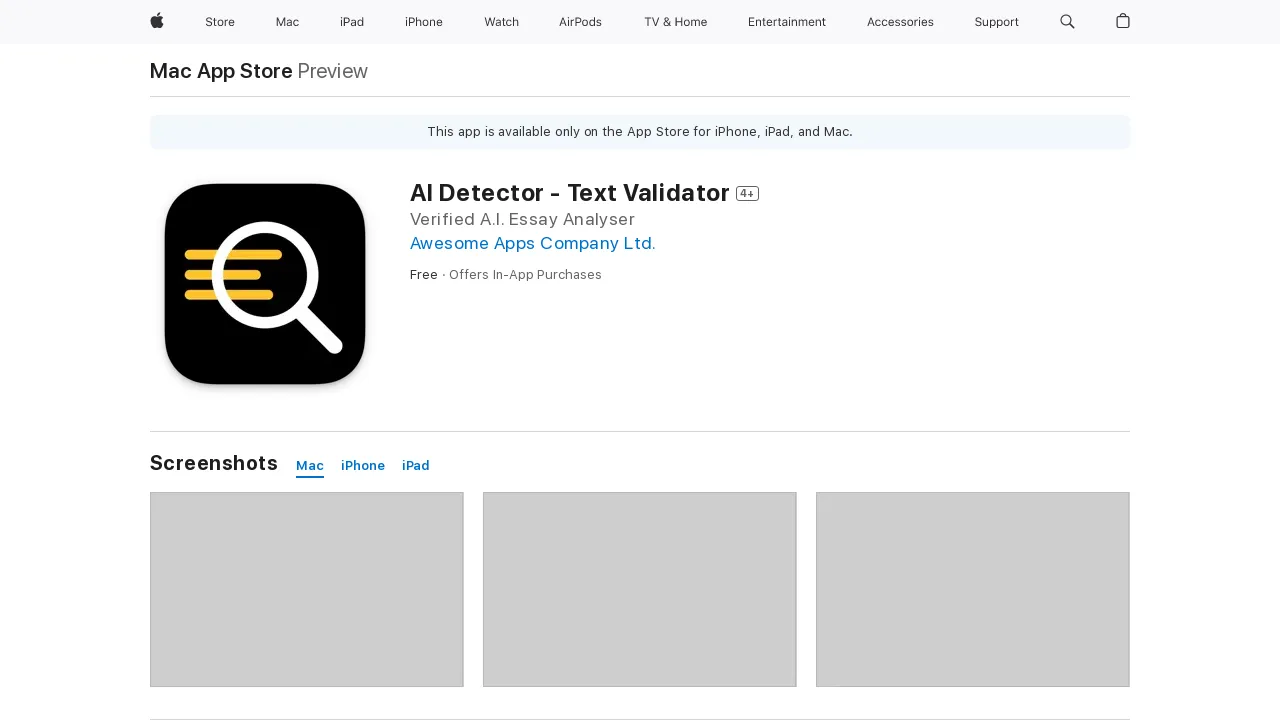Open the shopping bag icon
Screen dimensions: 1280x720
[1123, 21]
